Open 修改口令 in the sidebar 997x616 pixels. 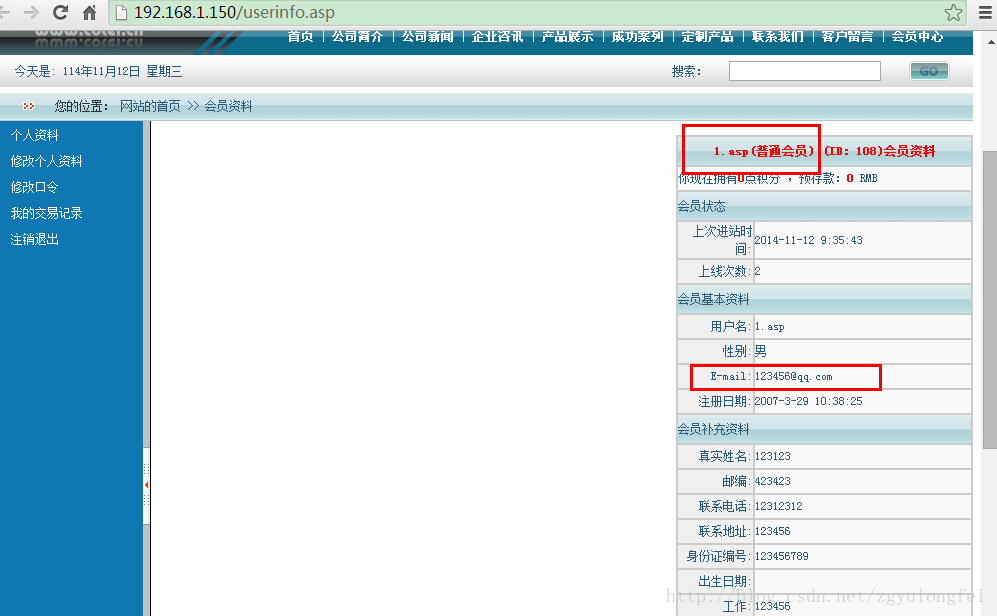[34, 187]
